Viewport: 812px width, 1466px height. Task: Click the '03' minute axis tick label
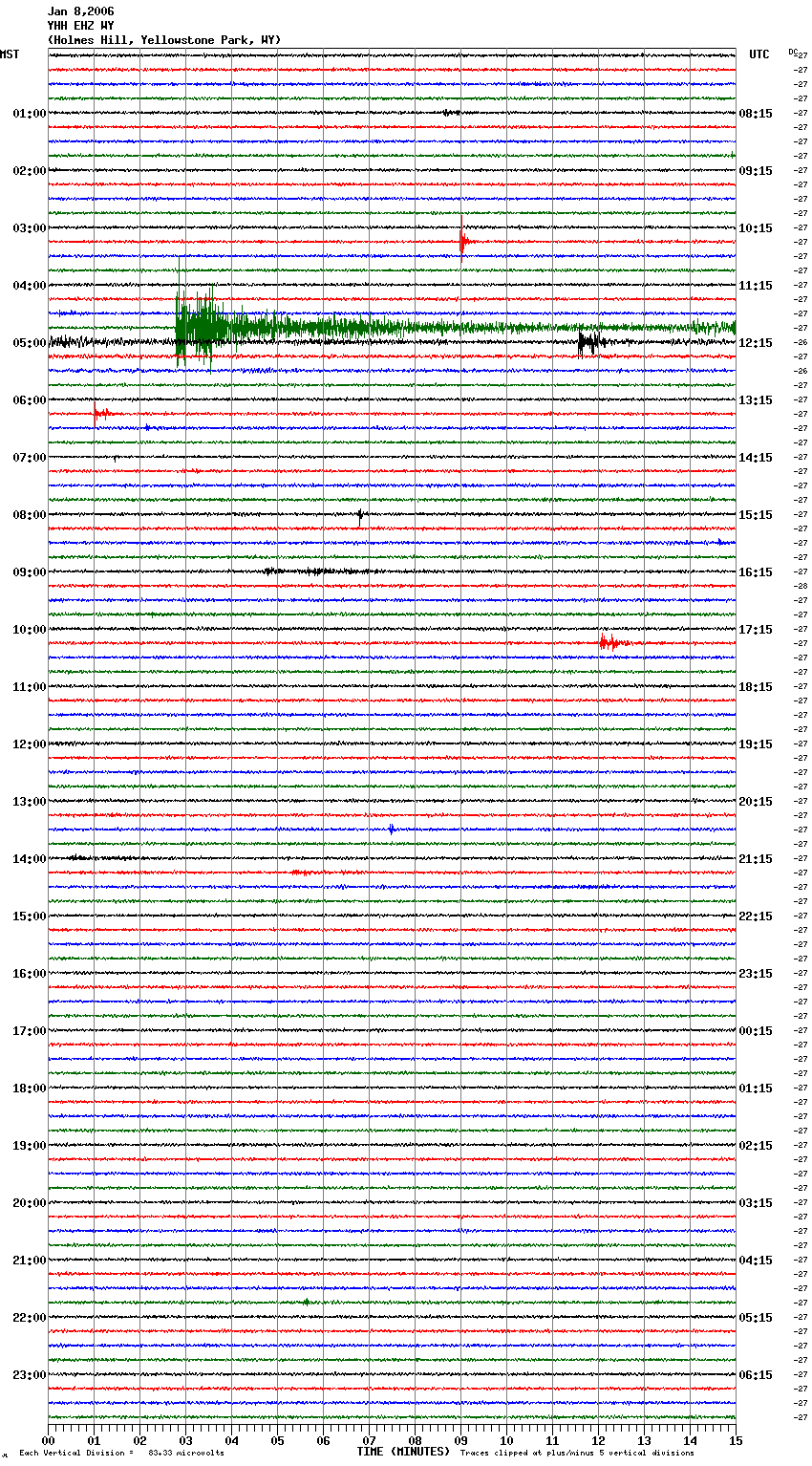coord(186,1440)
